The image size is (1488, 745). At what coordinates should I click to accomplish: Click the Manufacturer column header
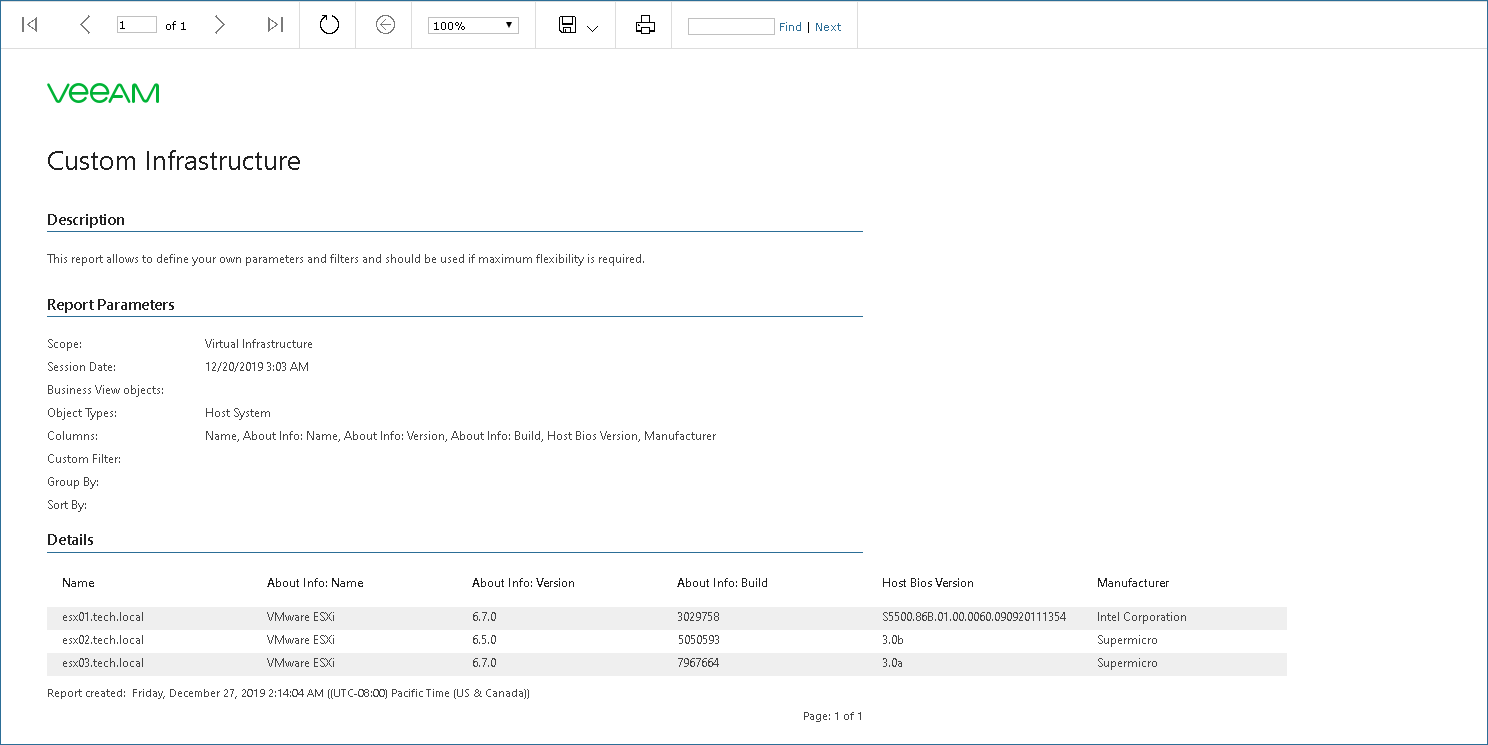point(1132,583)
